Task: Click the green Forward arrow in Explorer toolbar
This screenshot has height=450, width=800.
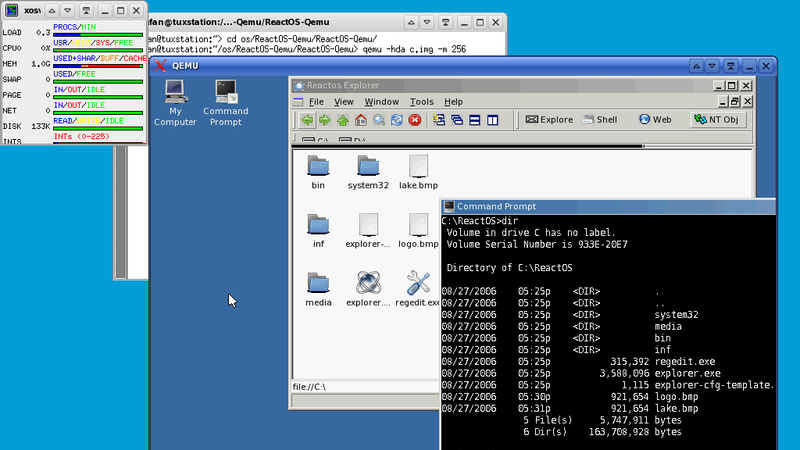Action: tap(326, 120)
